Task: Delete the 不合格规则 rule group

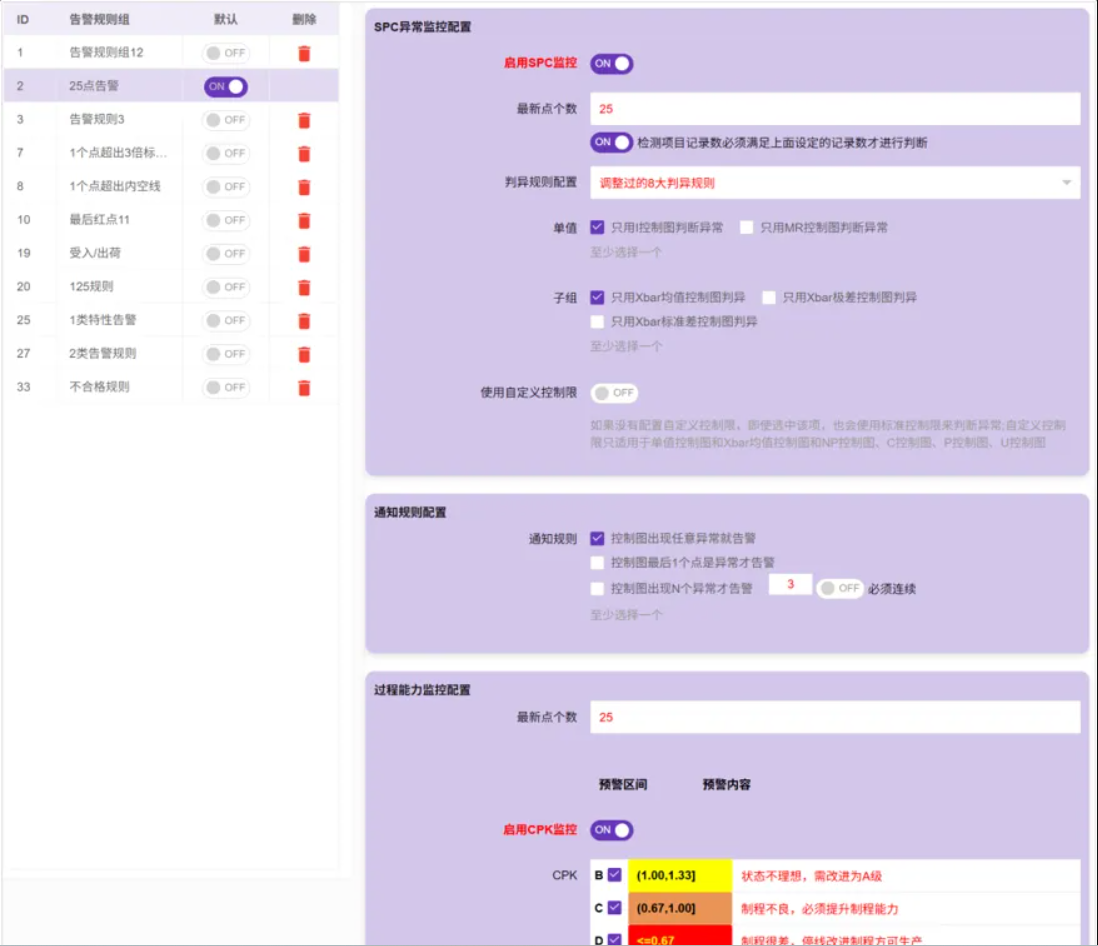Action: [x=304, y=388]
